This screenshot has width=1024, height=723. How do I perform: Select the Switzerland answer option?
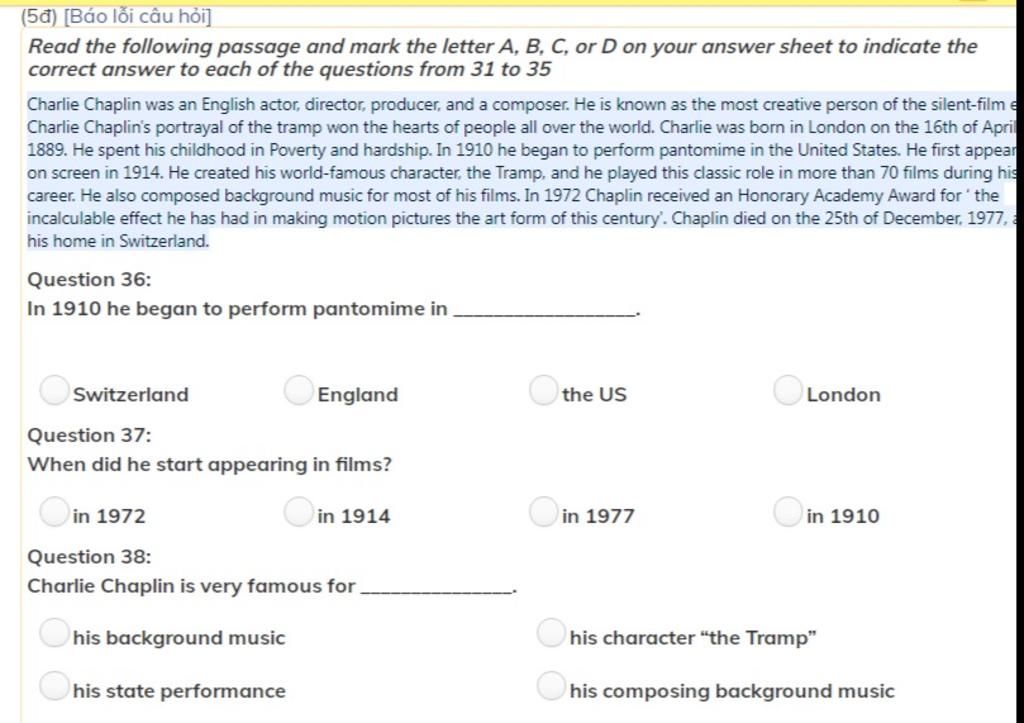click(x=54, y=390)
